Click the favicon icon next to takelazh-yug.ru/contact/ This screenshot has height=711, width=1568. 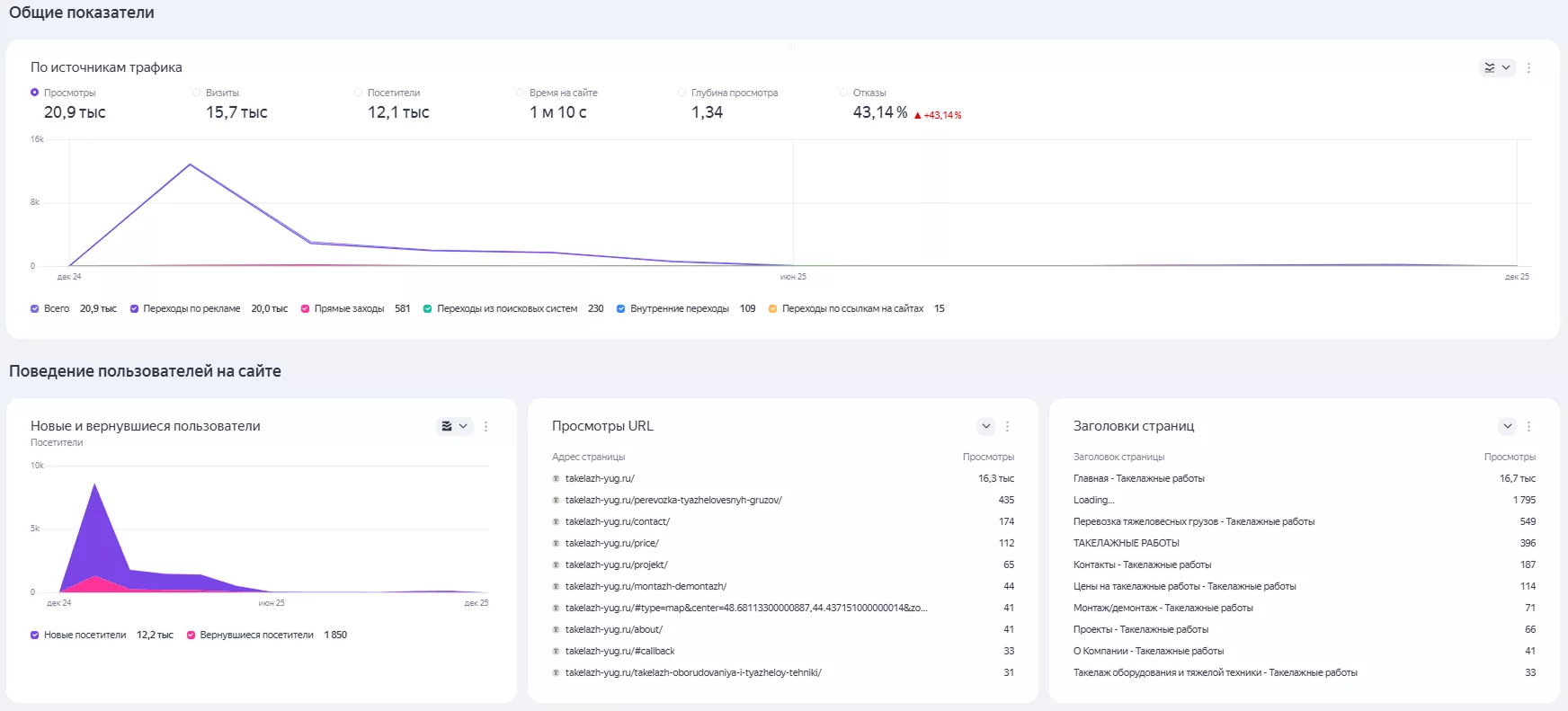[x=556, y=522]
